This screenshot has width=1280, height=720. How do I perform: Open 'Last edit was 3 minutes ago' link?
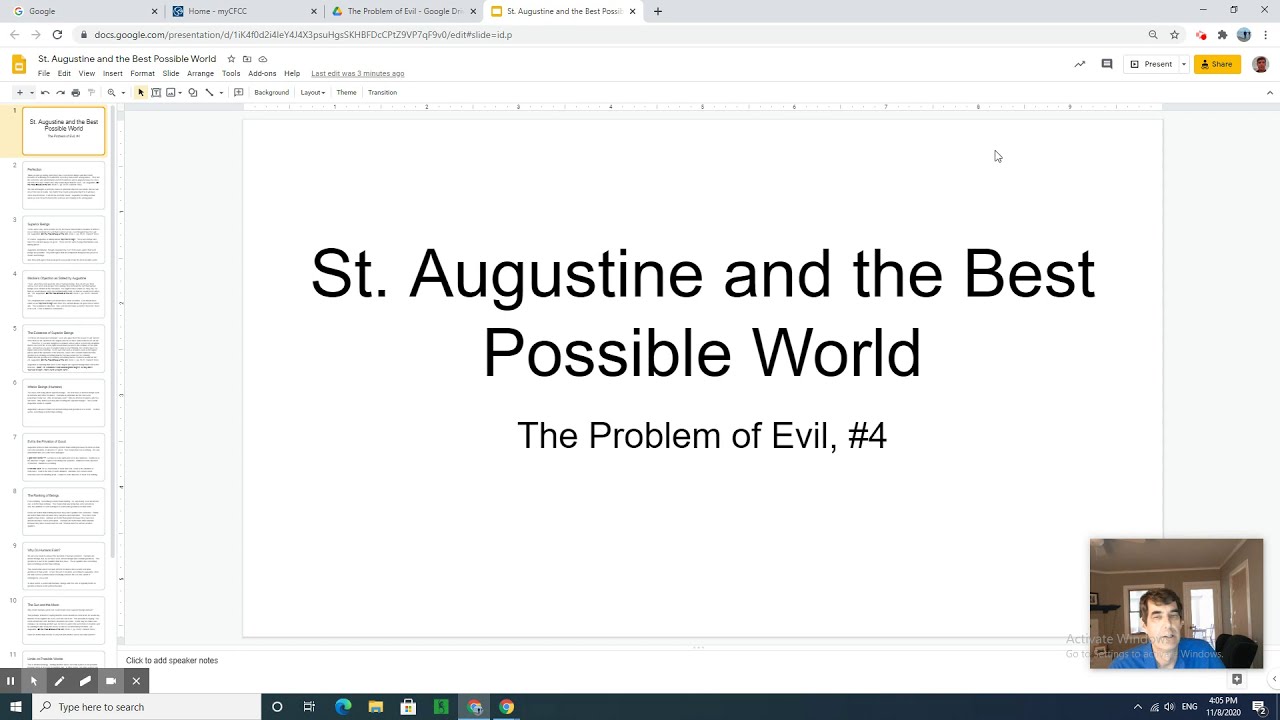tap(357, 73)
